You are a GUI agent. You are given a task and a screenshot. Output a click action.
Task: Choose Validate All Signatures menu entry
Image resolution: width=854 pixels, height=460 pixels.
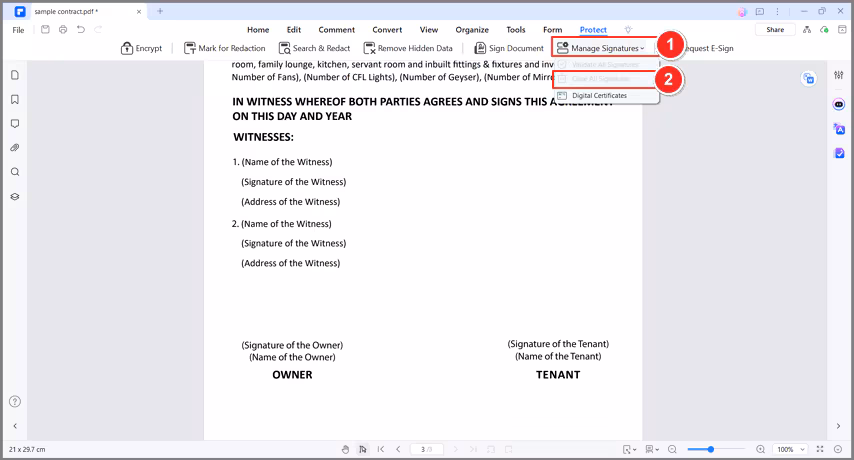click(605, 65)
